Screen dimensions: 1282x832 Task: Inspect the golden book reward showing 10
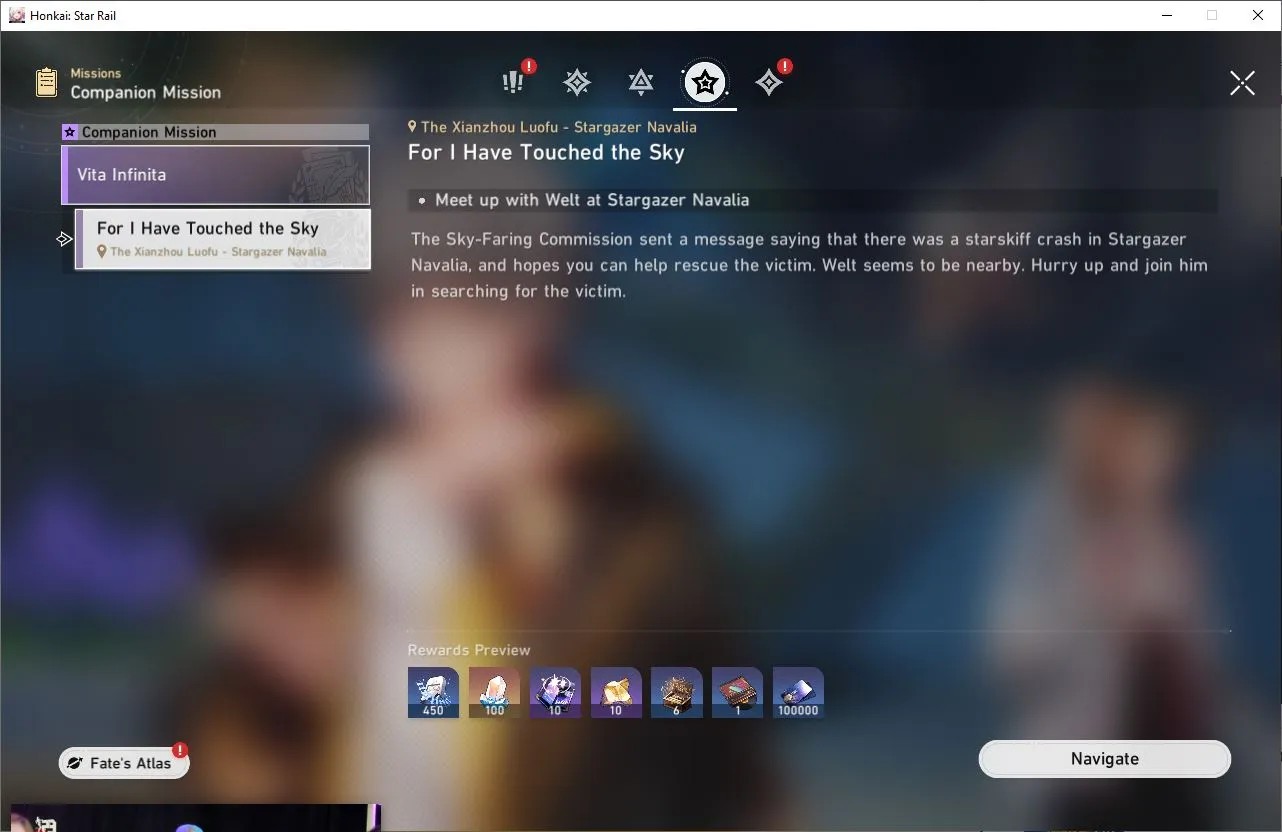616,693
